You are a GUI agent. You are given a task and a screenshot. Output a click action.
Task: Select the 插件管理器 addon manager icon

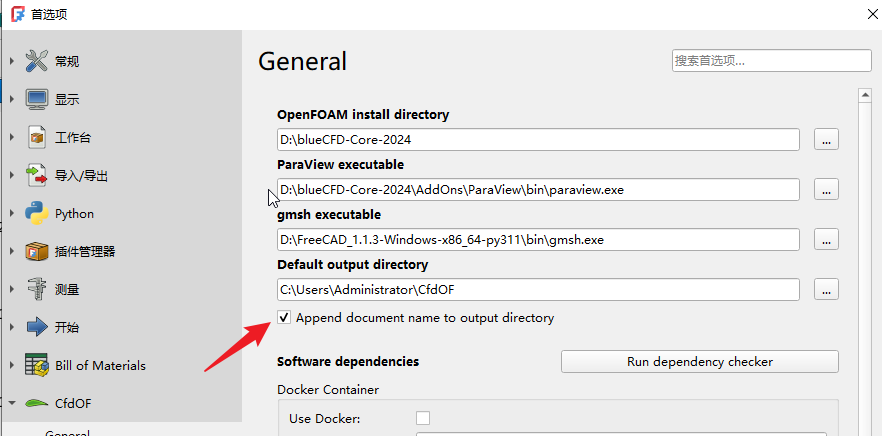pos(37,251)
